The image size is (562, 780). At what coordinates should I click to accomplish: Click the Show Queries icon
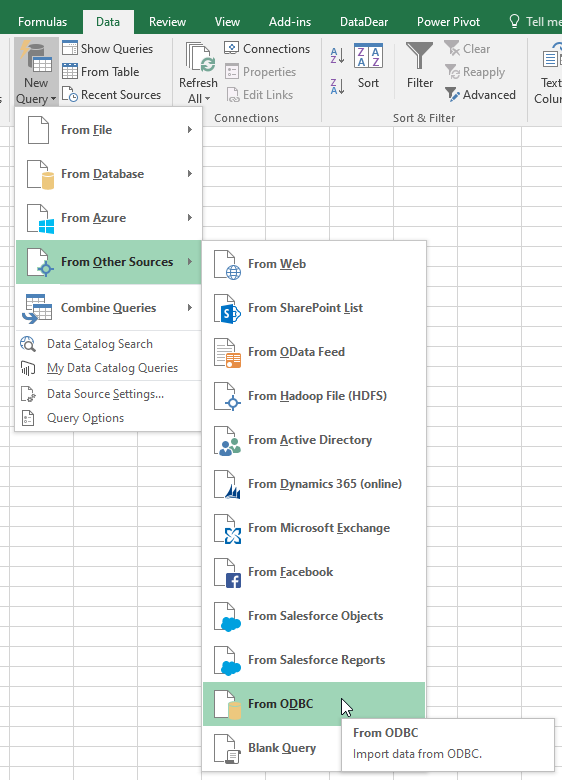(x=70, y=48)
